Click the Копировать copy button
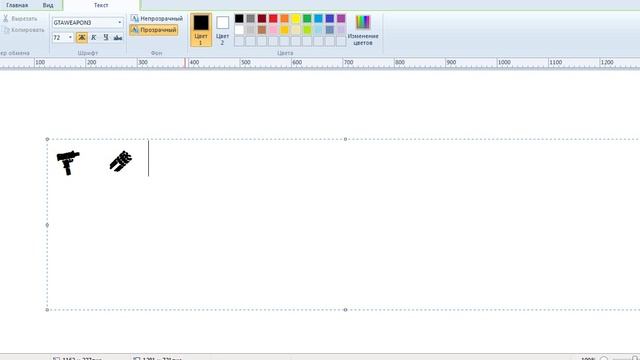 [x=24, y=30]
